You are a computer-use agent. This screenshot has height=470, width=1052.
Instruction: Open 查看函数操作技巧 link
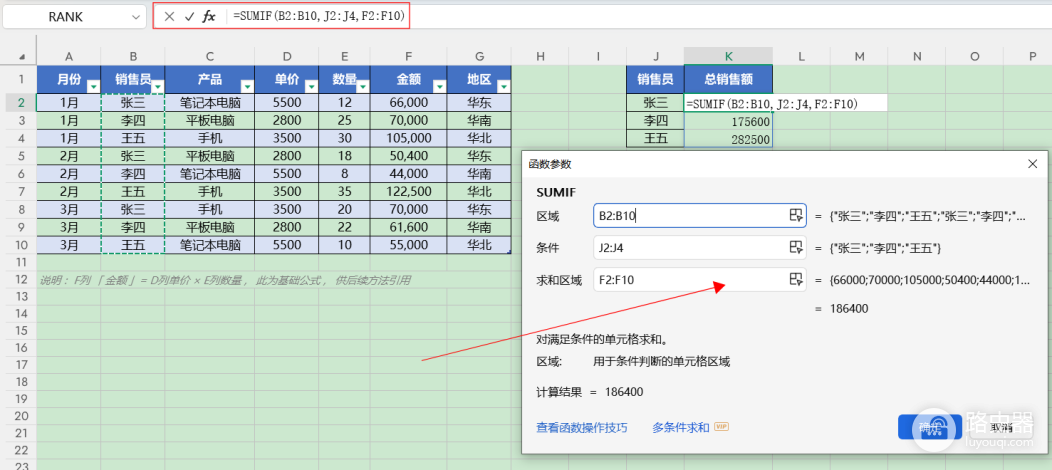582,427
